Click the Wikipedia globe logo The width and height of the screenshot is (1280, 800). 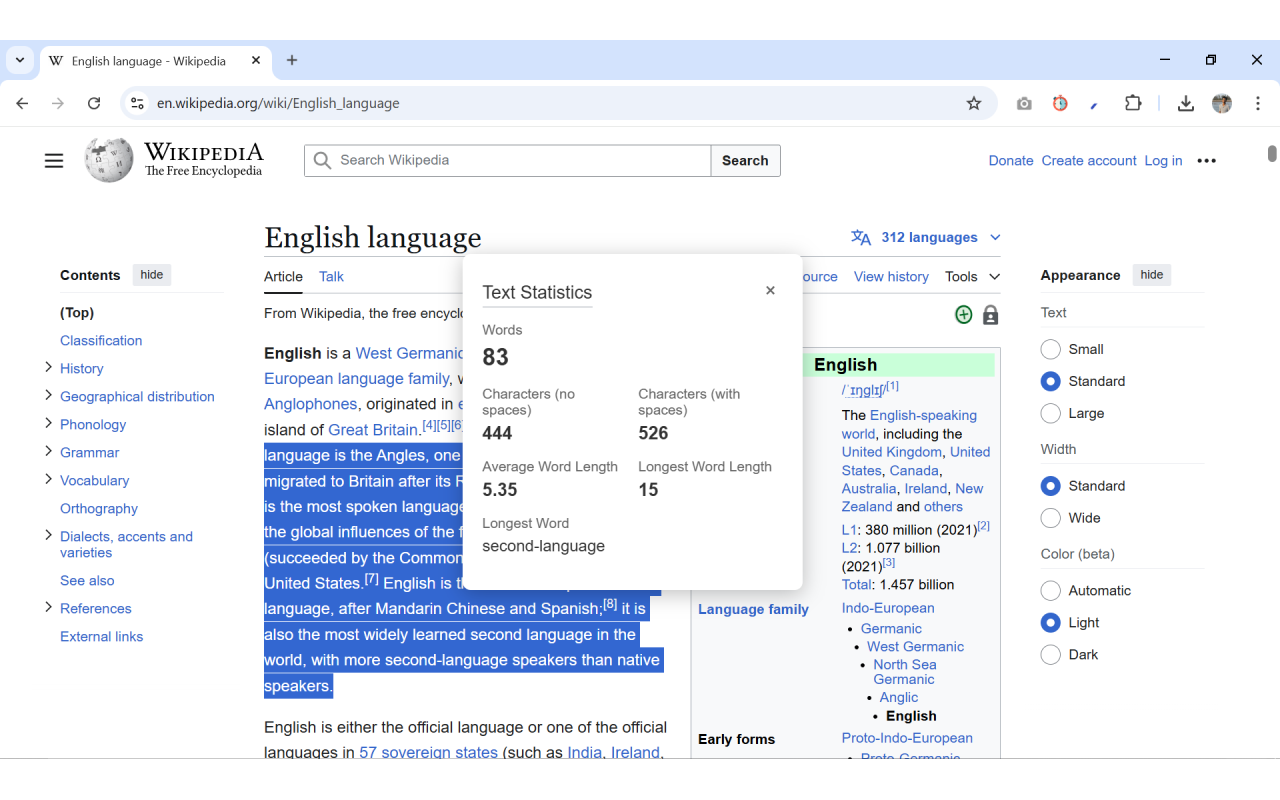click(109, 160)
